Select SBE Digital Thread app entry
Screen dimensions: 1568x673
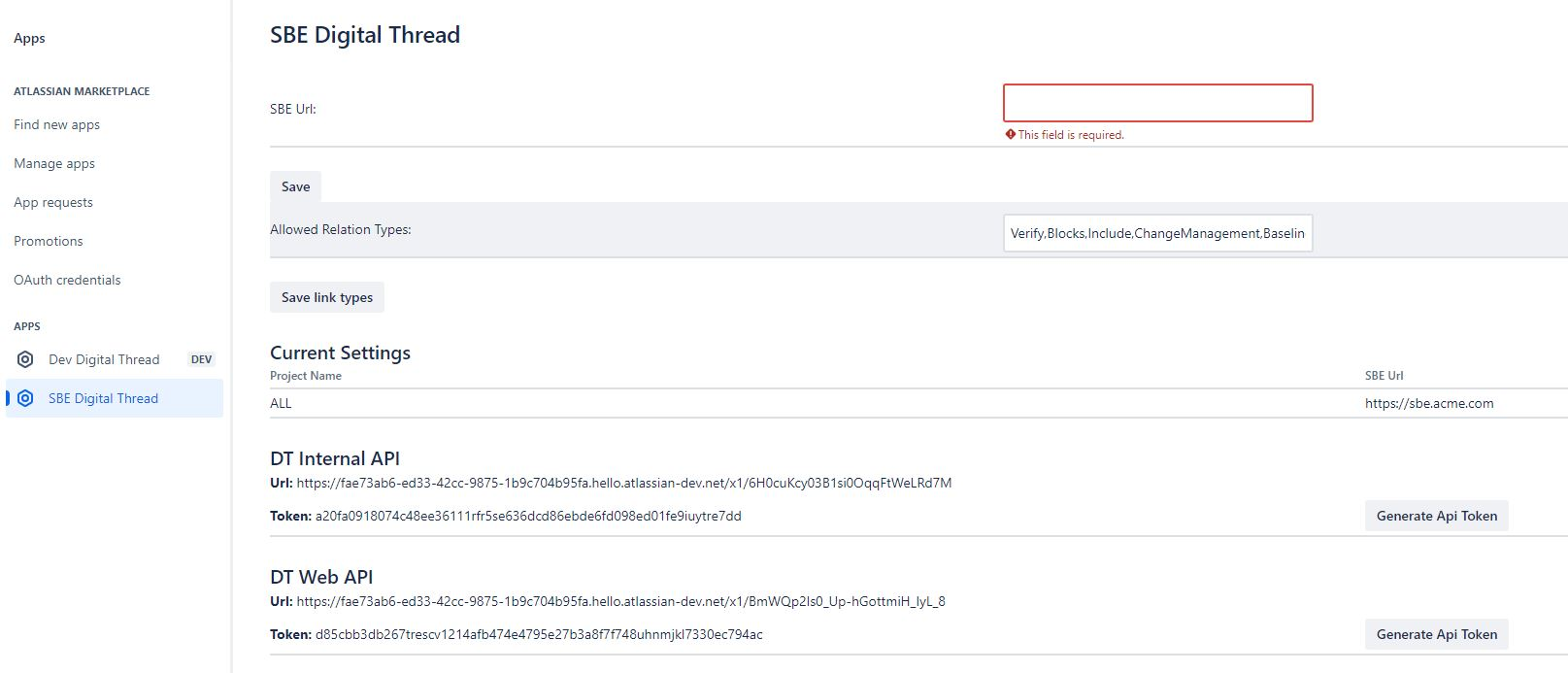click(x=115, y=398)
